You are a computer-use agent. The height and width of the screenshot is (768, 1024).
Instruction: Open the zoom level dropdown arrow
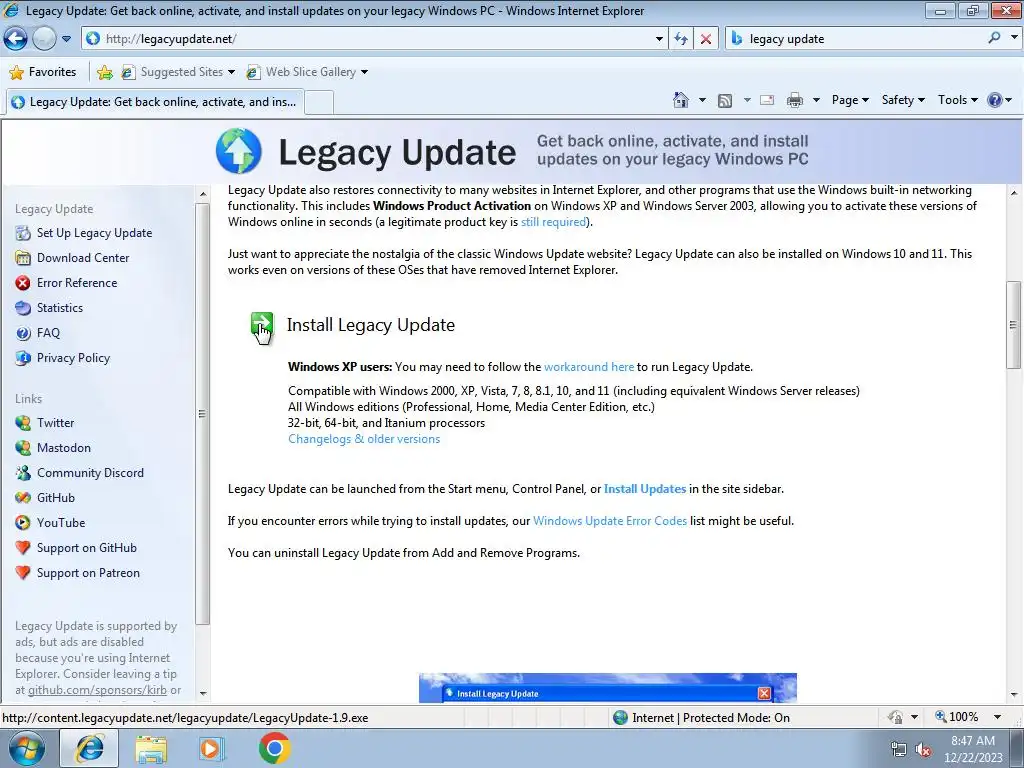(997, 717)
